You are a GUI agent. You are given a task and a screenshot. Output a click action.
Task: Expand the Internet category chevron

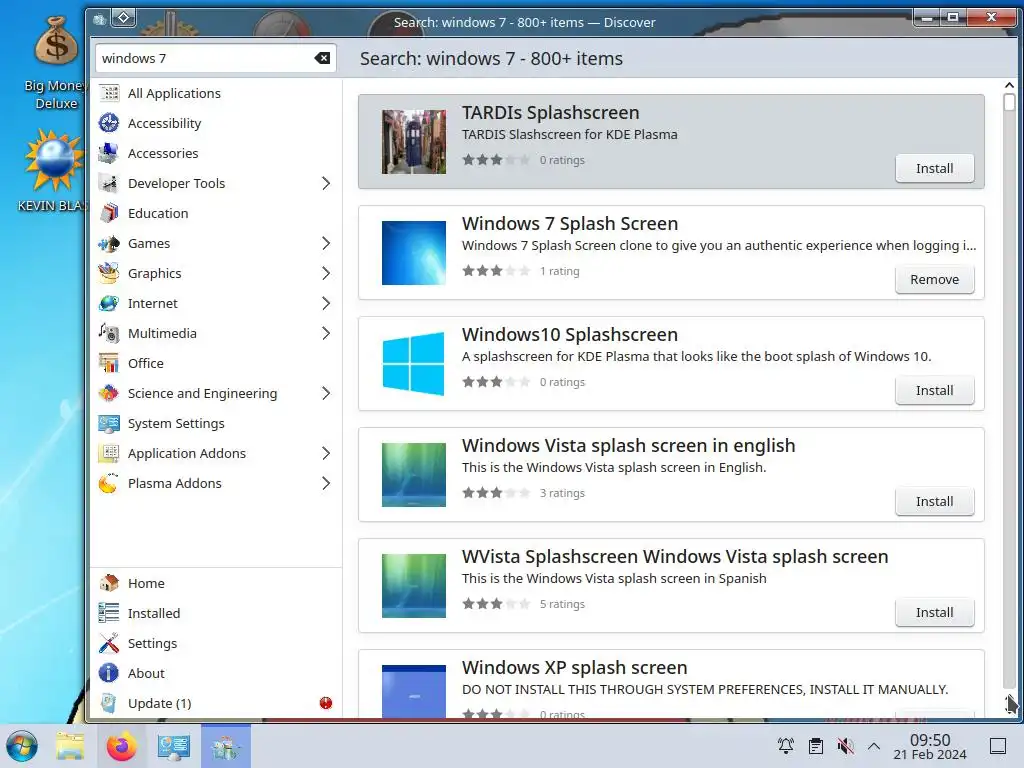click(x=326, y=304)
